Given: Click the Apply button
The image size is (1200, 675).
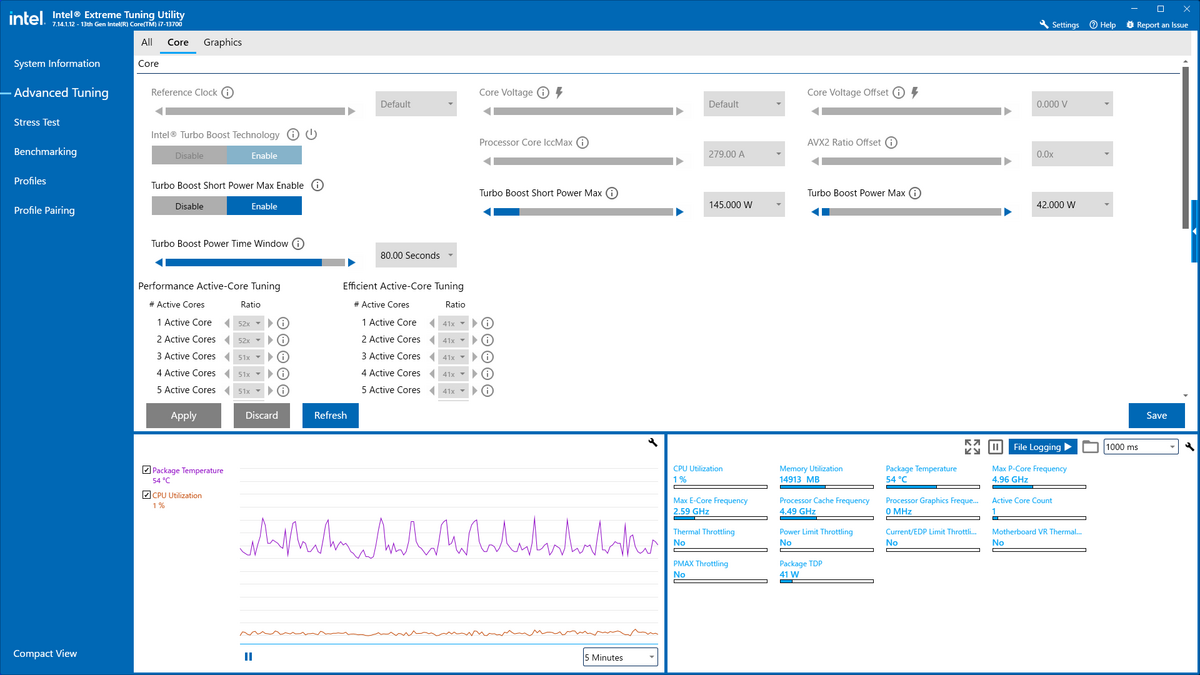Looking at the screenshot, I should point(184,416).
